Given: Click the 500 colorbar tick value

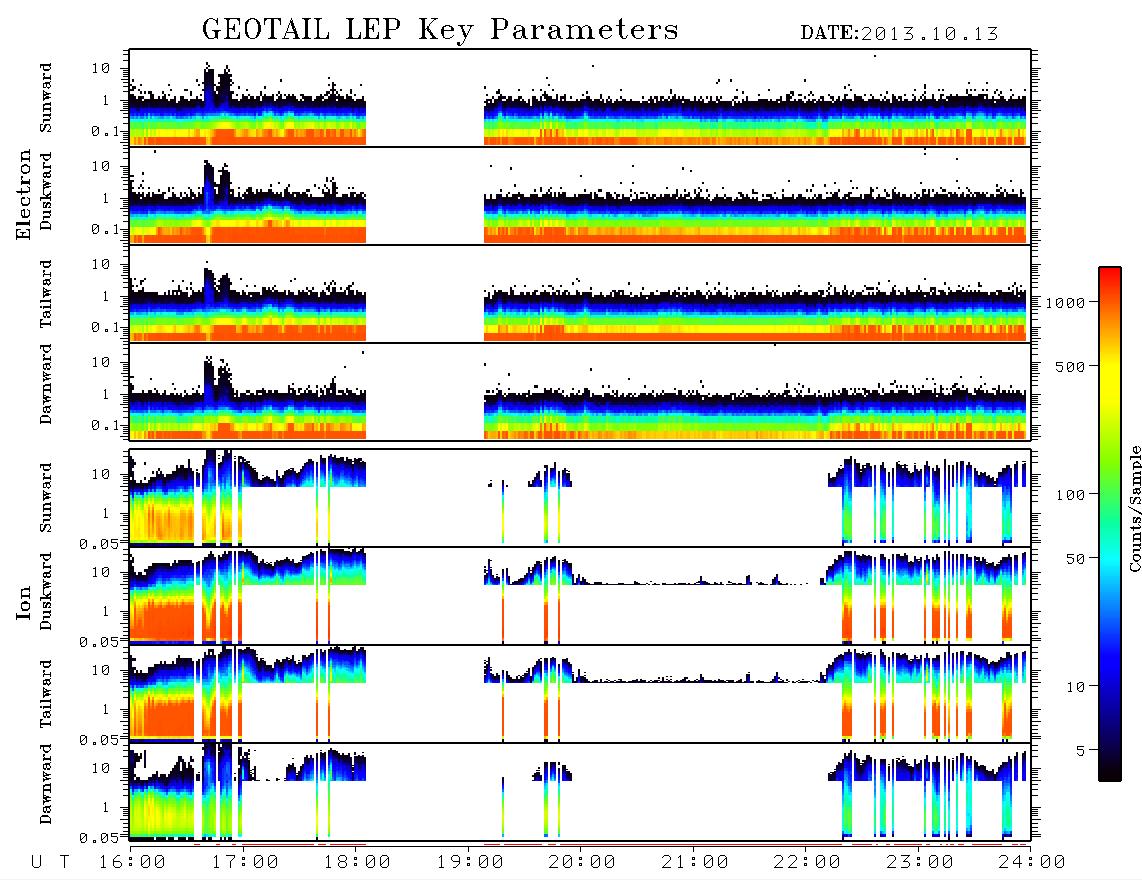Looking at the screenshot, I should coord(1071,367).
